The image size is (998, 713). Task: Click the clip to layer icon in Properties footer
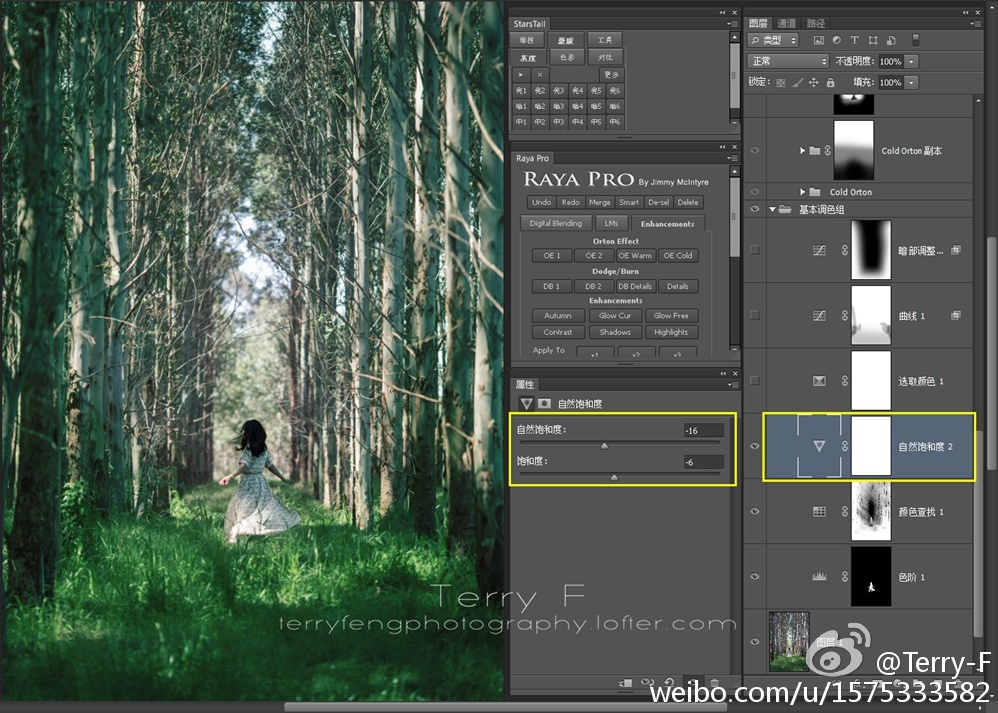click(x=626, y=683)
